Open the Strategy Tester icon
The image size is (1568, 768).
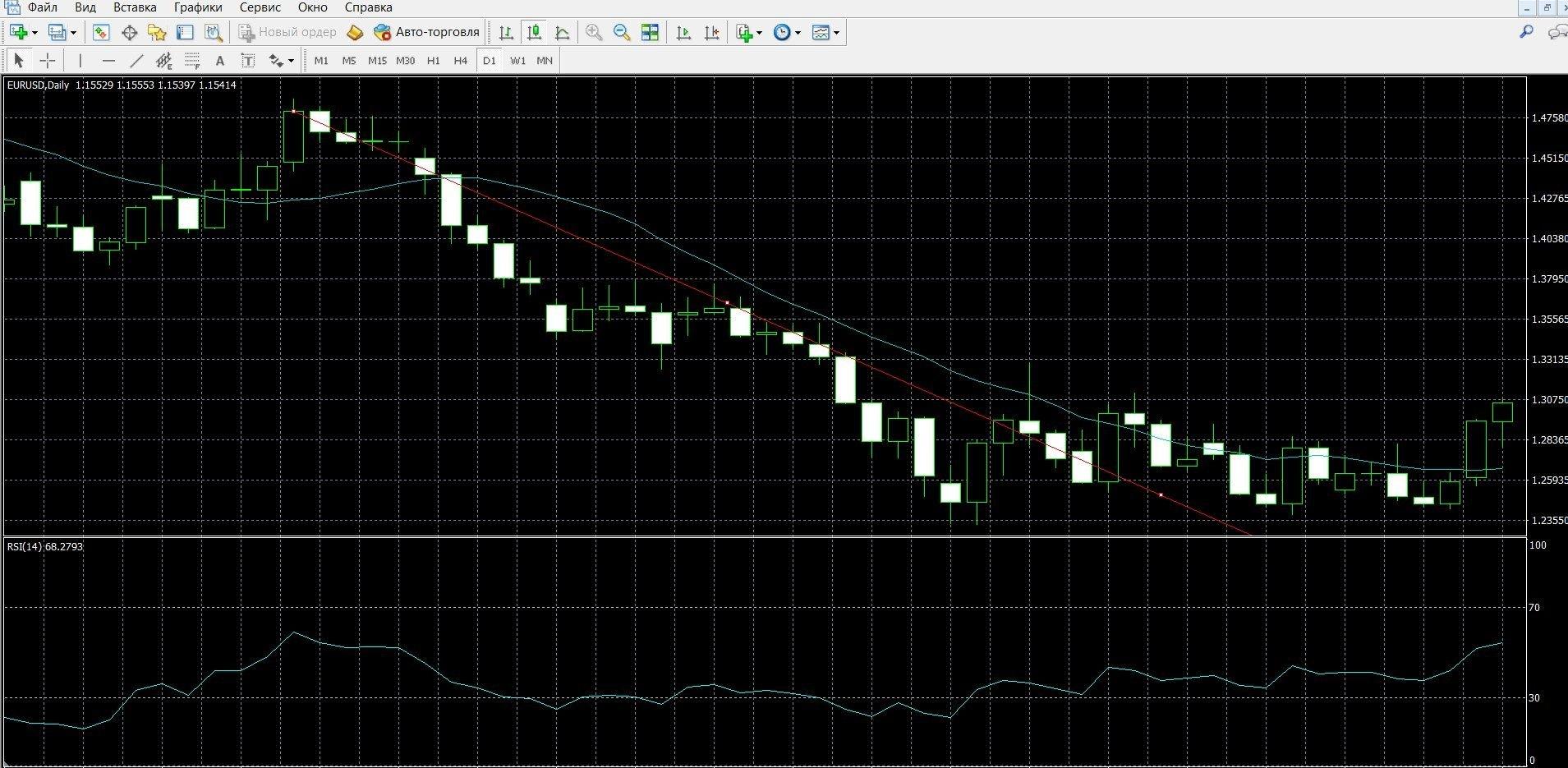(214, 33)
